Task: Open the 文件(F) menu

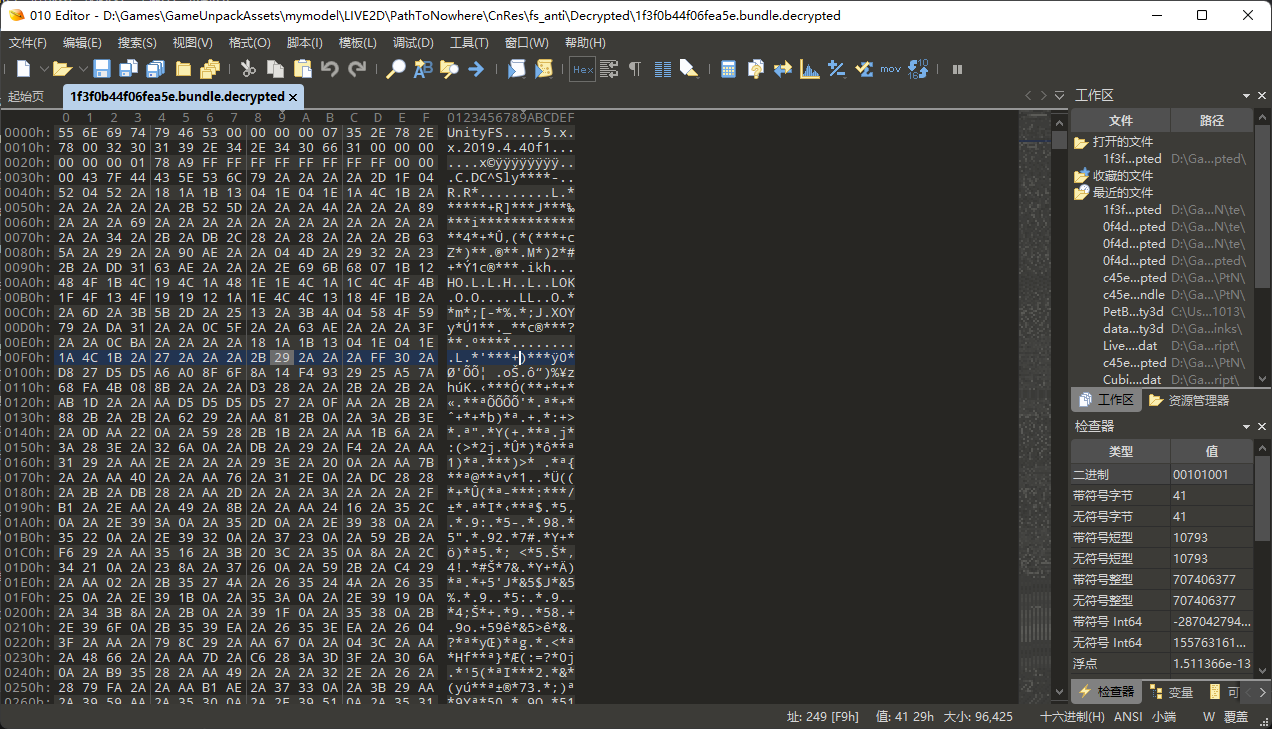Action: pos(28,43)
